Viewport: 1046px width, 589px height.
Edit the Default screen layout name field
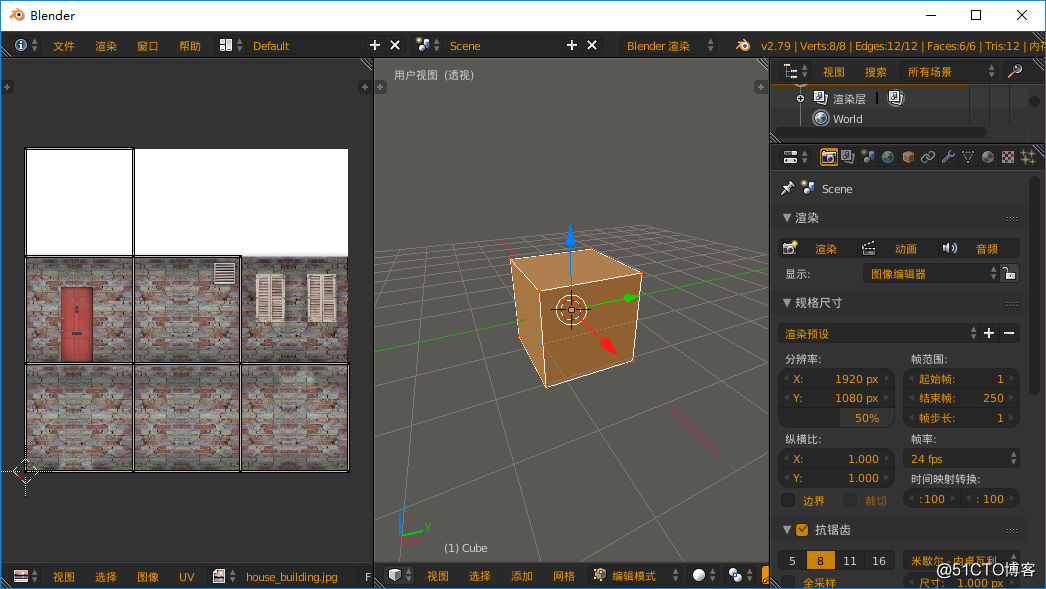(x=304, y=45)
